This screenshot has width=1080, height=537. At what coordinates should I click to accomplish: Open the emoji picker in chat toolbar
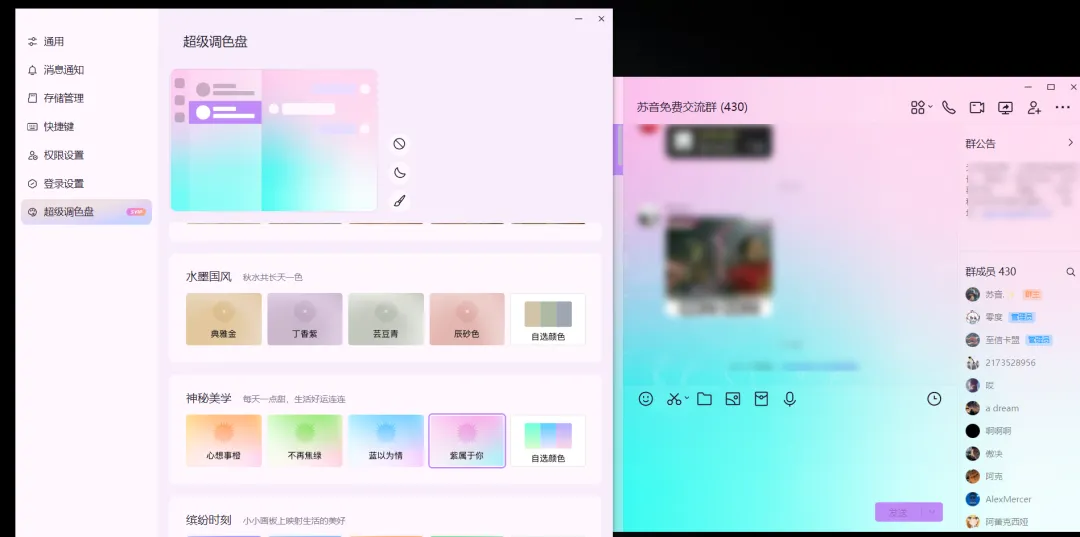point(646,399)
